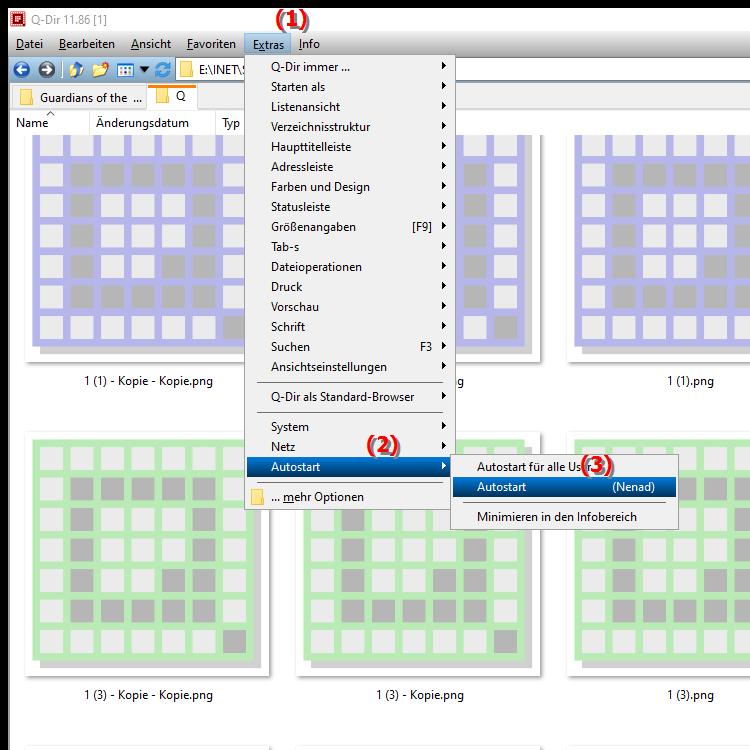Image resolution: width=750 pixels, height=750 pixels.
Task: Open the Datei menu
Action: 29,44
